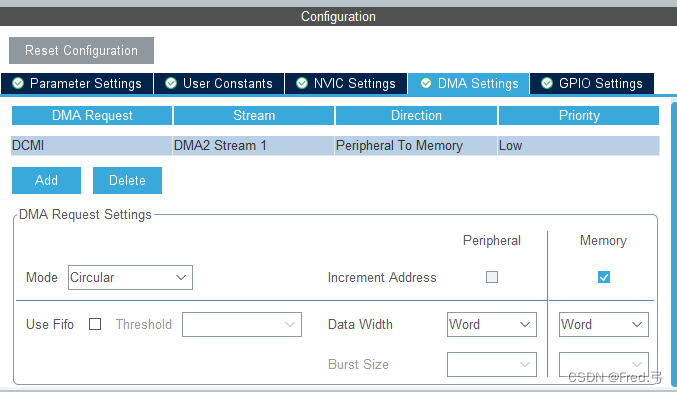677x393 pixels.
Task: Select the DCMI request cell
Action: 92,146
